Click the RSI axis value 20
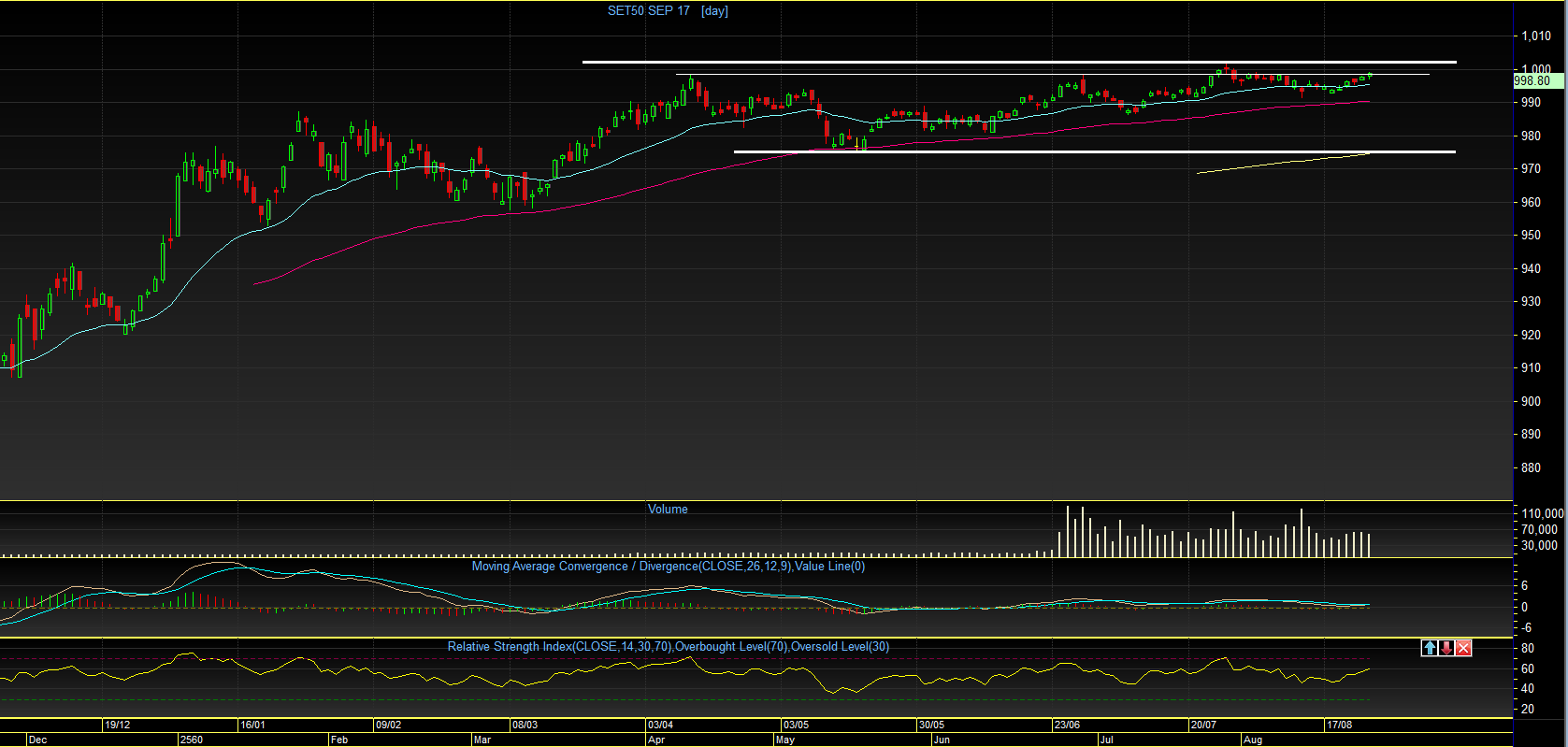1568x747 pixels. click(x=1528, y=710)
